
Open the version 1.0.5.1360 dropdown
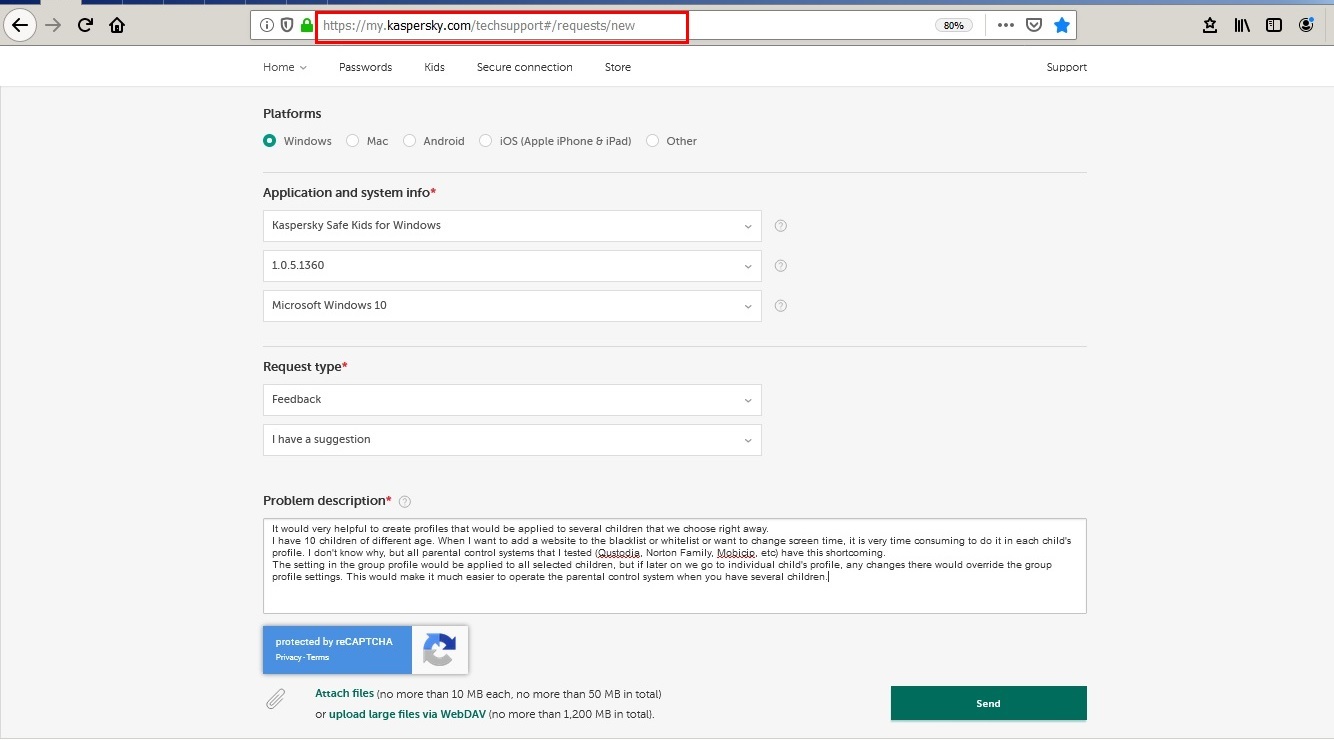[512, 266]
